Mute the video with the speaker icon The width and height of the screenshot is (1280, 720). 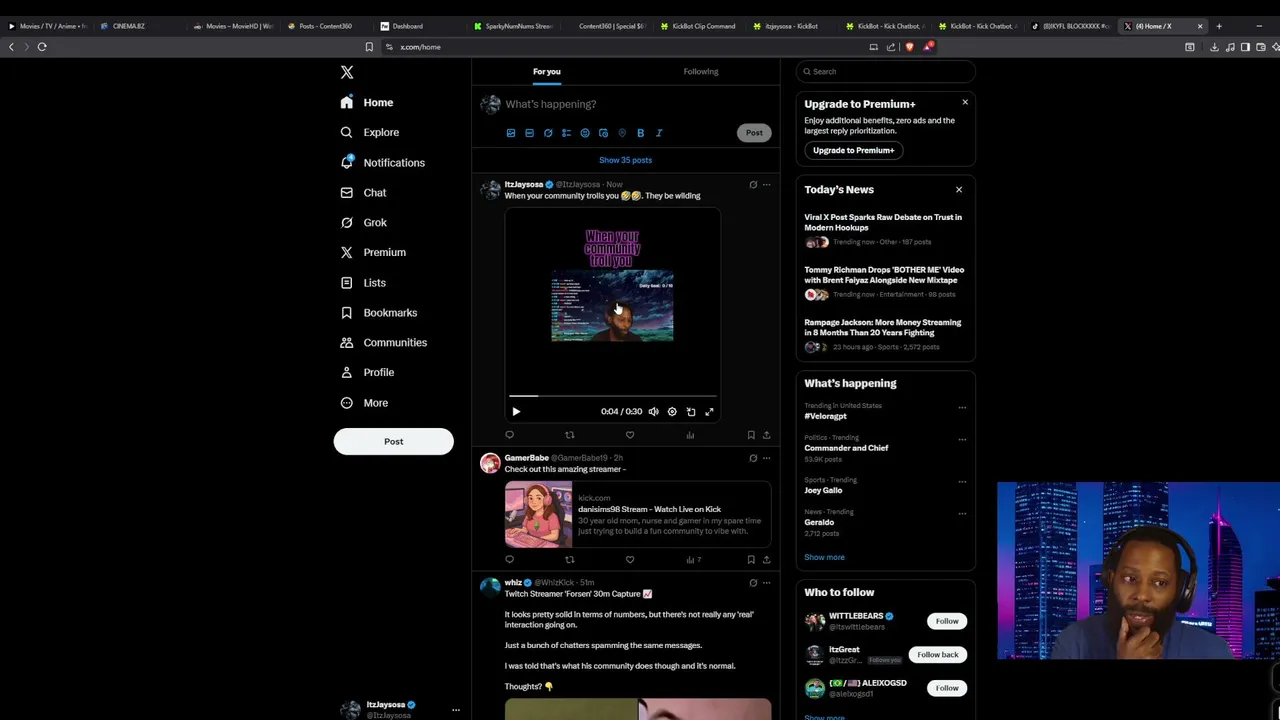(x=653, y=411)
